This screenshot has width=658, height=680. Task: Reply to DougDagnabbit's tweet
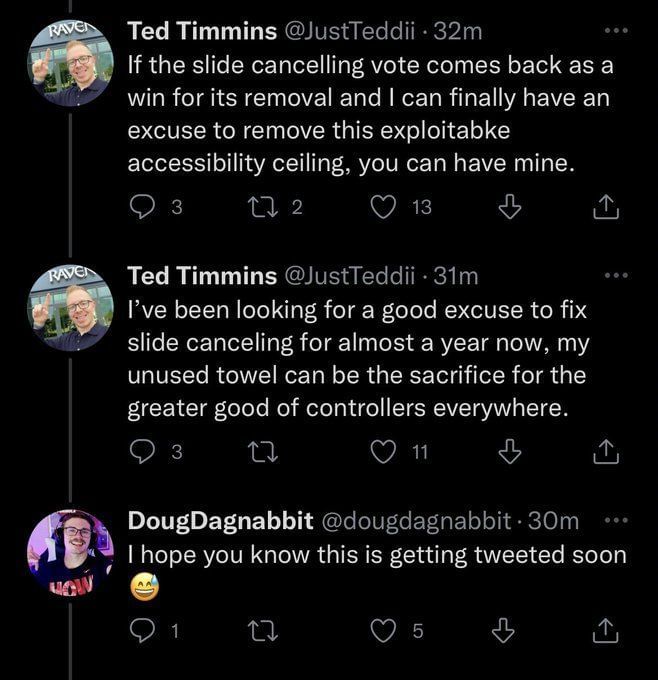[144, 631]
